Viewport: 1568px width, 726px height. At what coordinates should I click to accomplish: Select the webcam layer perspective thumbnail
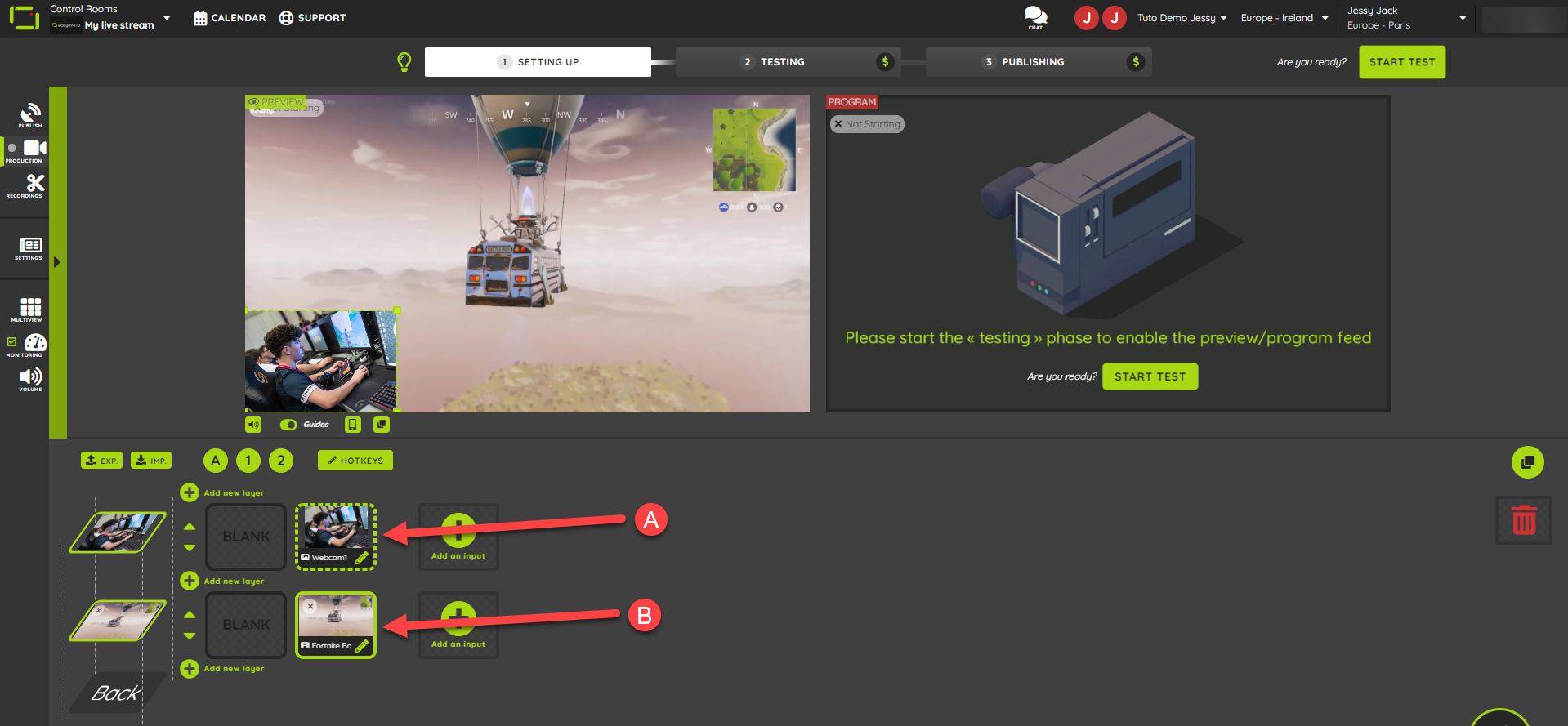118,532
